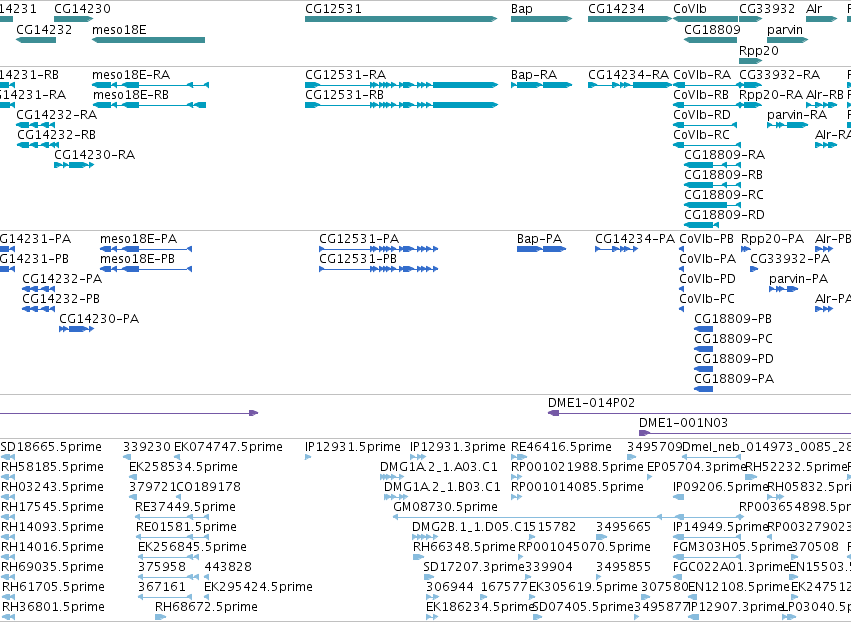Viewport: 851px width, 622px height.
Task: Click the CoVIb-RA transcript label
Action: point(702,74)
